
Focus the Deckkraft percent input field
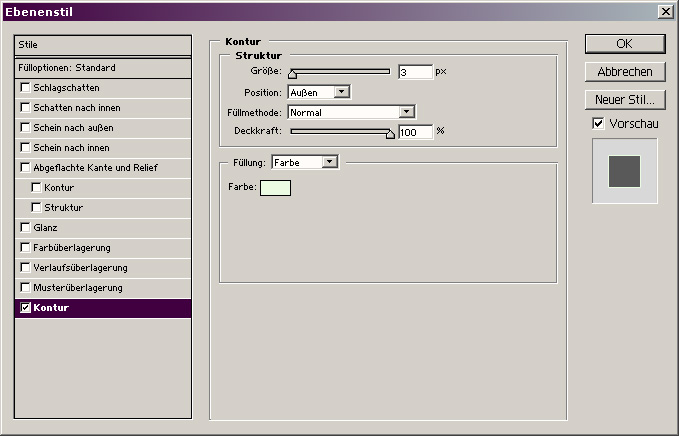pos(415,132)
